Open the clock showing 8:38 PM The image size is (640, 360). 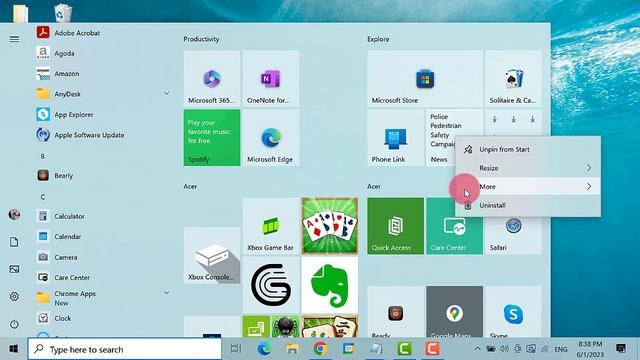click(x=590, y=349)
